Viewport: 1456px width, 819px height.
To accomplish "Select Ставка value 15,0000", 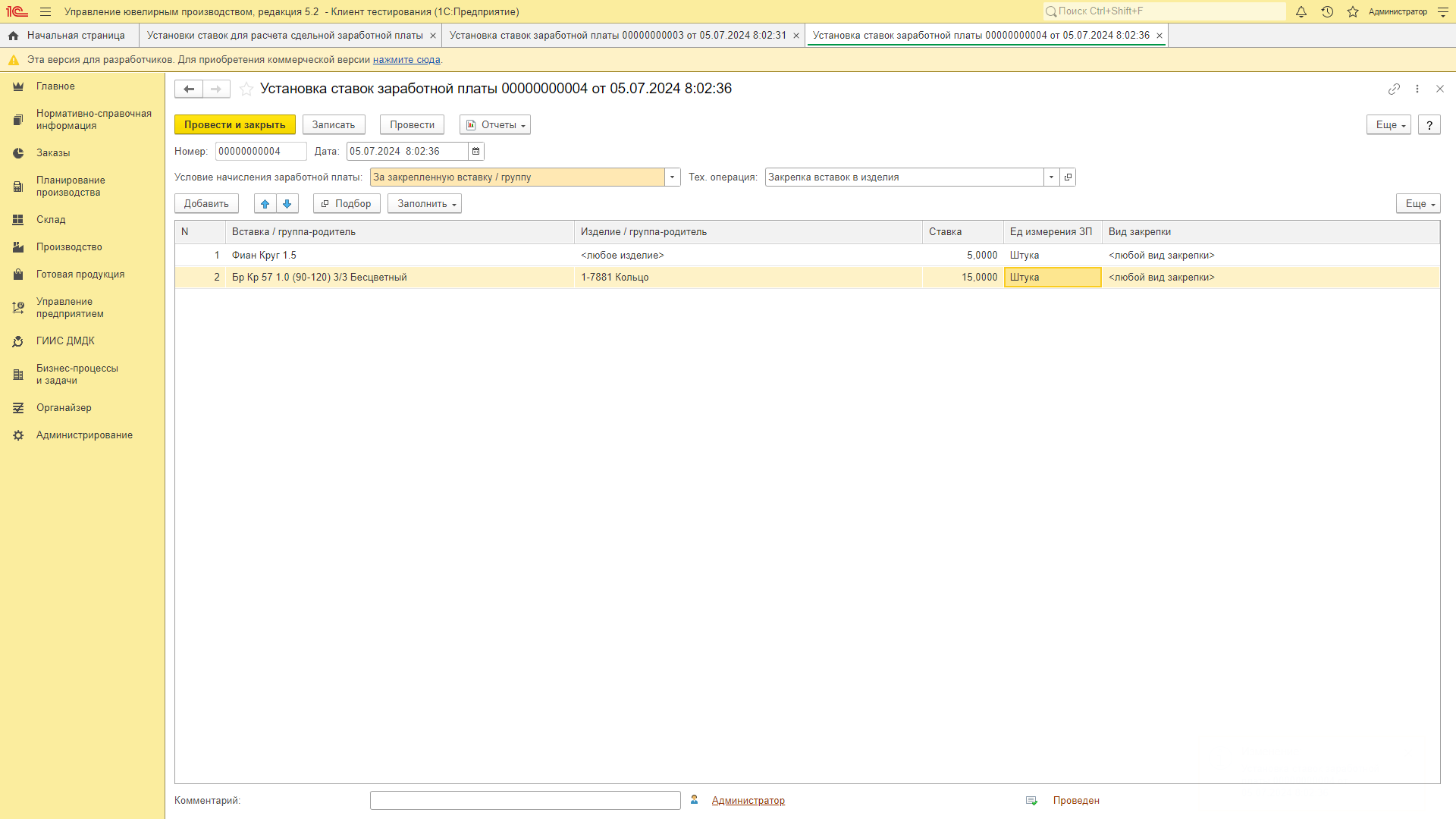I will point(963,278).
